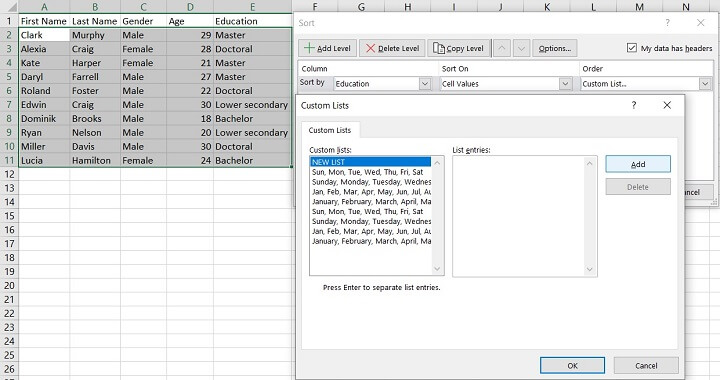
Task: Click cell containing Alexia
Action: pos(44,49)
